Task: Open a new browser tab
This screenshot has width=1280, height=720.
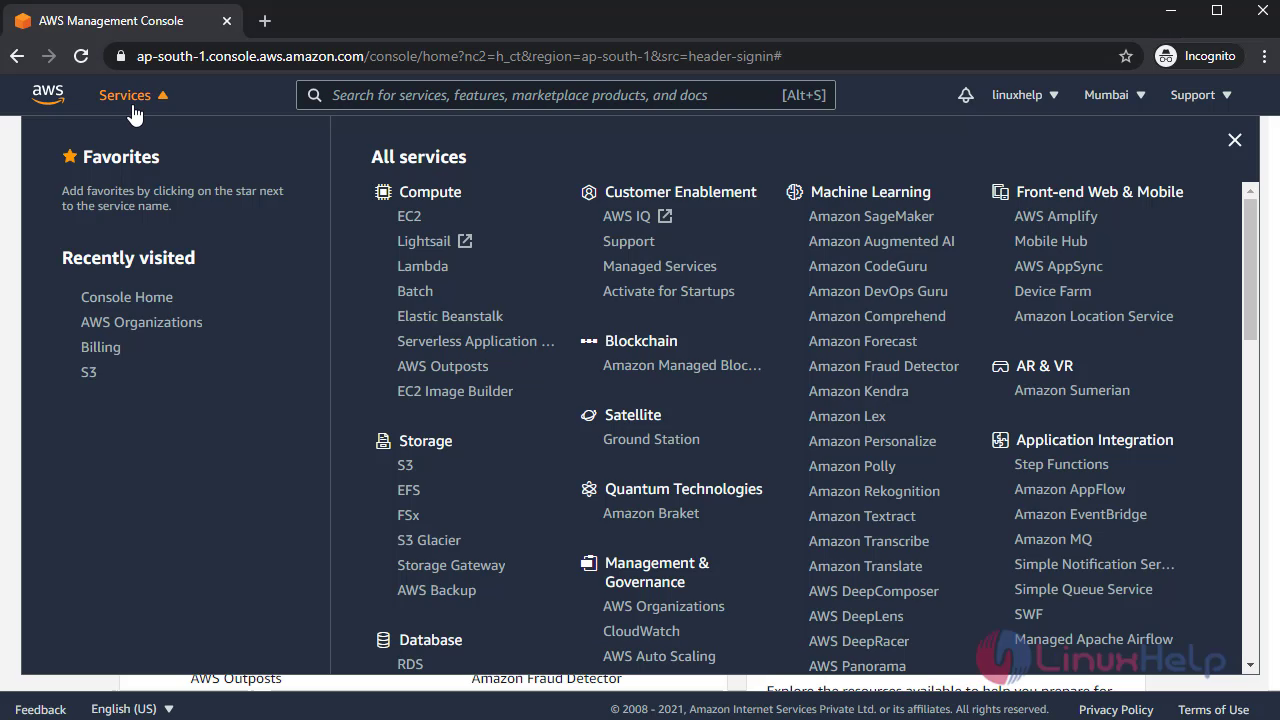Action: tap(265, 21)
